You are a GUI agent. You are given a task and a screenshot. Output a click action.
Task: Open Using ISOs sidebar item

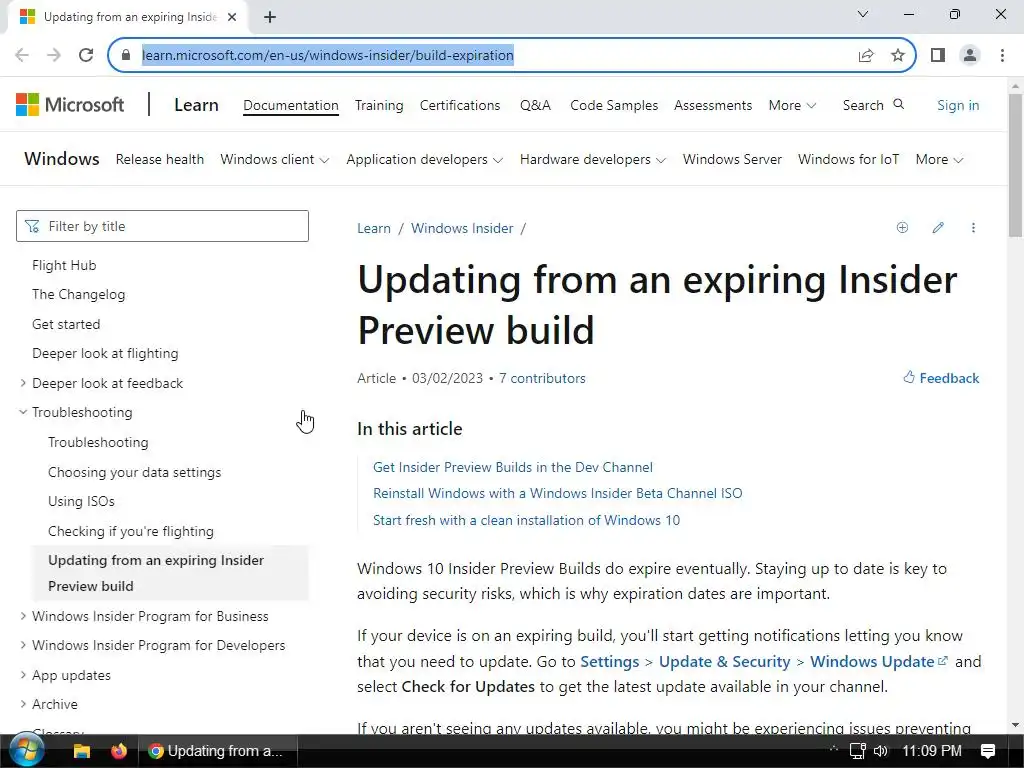pyautogui.click(x=81, y=502)
